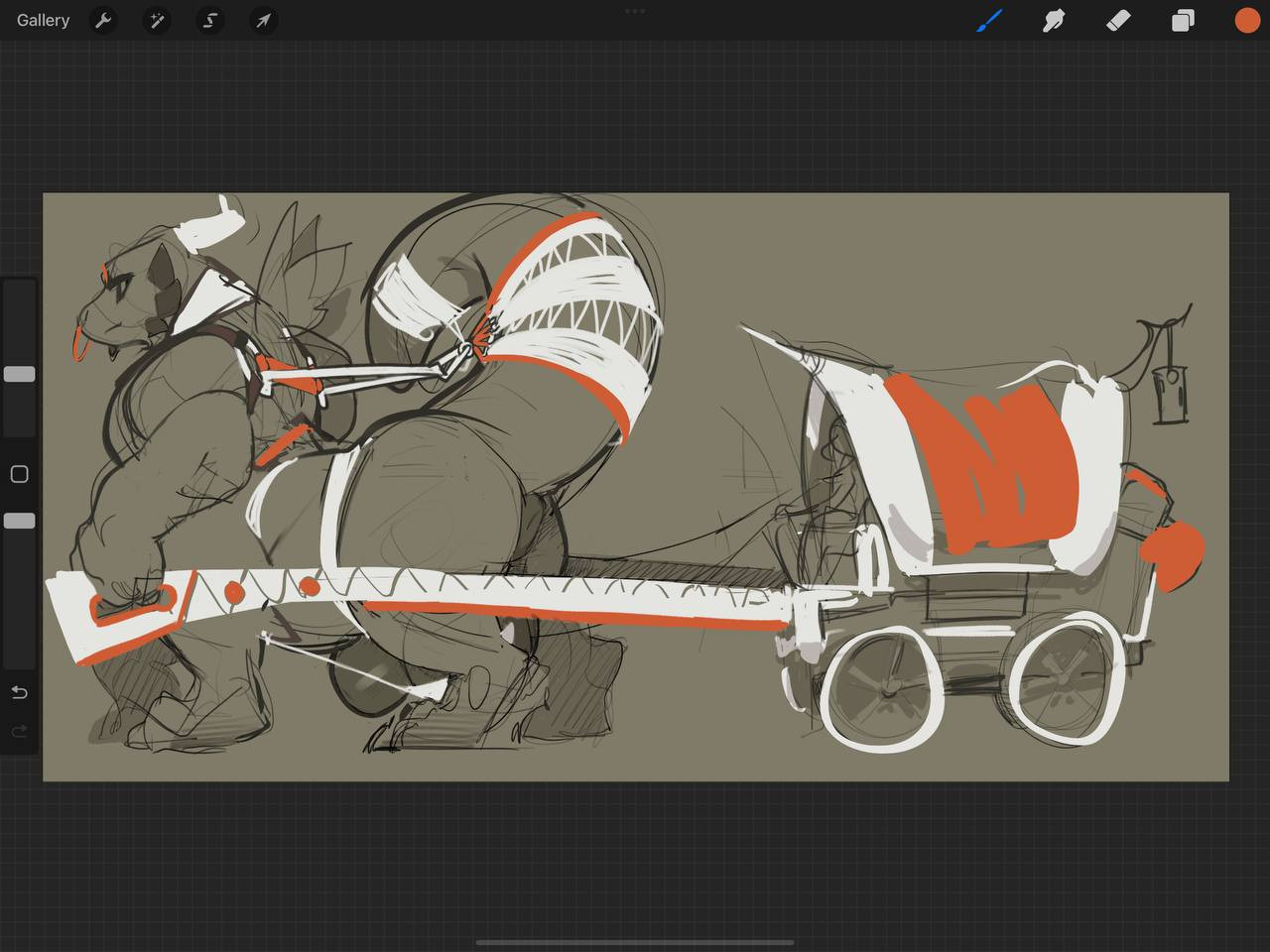
Task: Open the Gallery view
Action: pos(43,20)
